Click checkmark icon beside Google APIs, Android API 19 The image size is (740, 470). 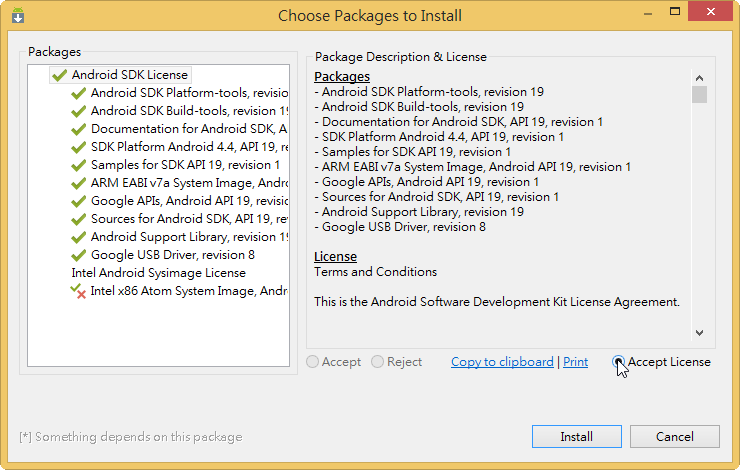tap(78, 201)
